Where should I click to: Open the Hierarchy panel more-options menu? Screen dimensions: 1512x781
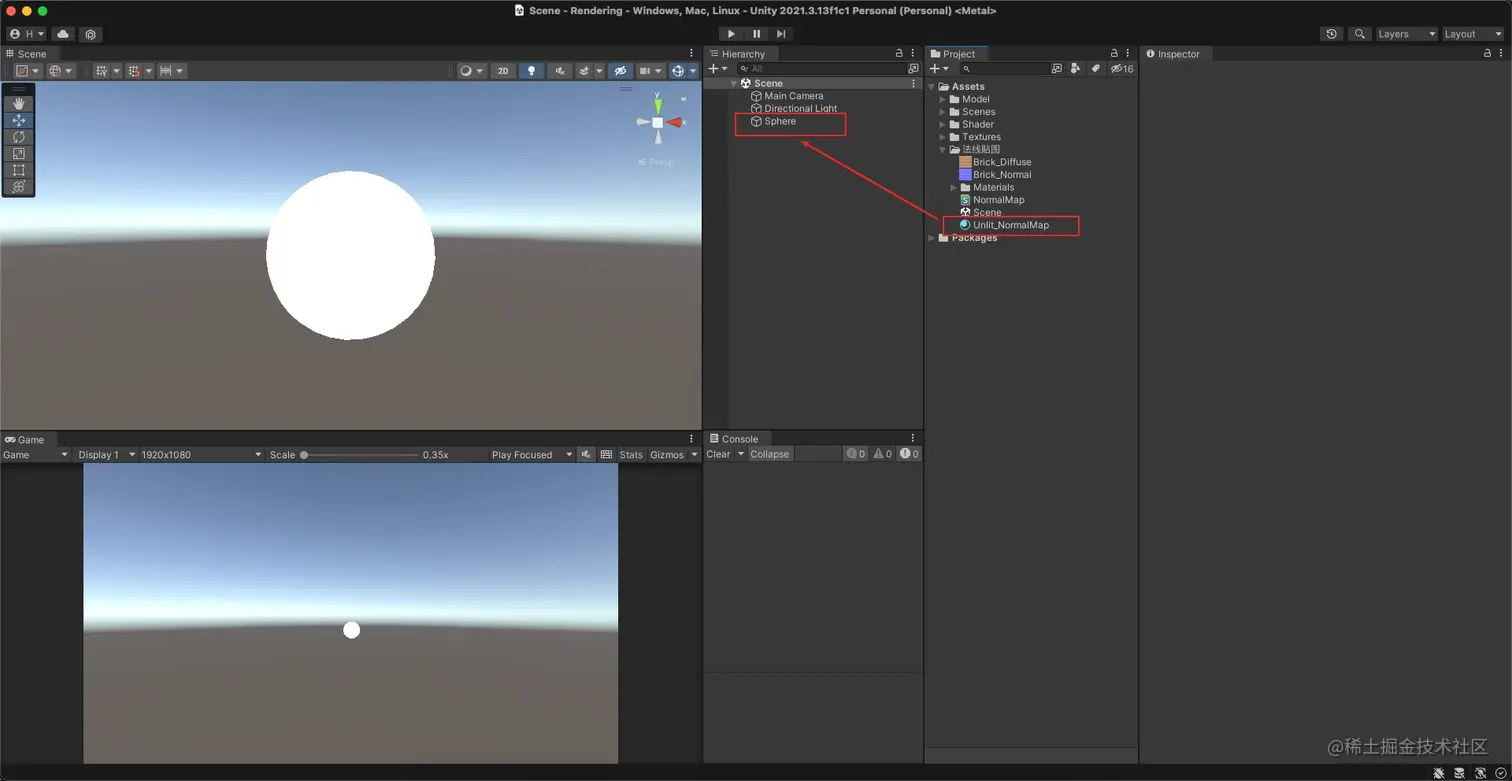click(x=913, y=54)
